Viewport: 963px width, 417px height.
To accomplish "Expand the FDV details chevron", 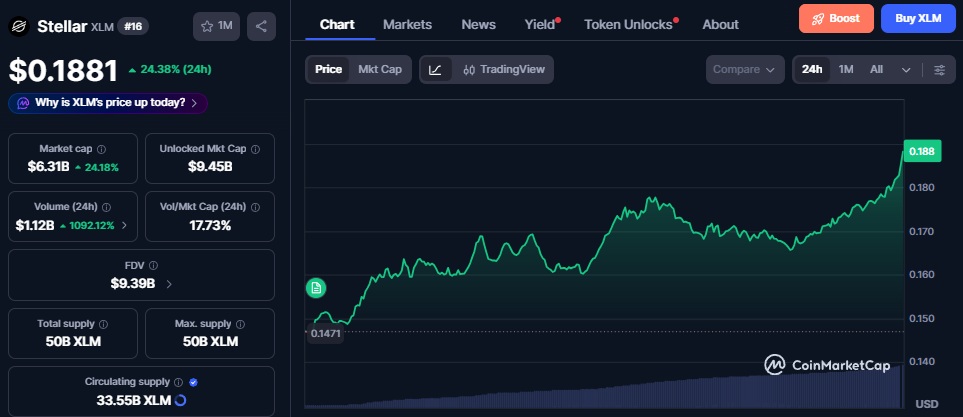I will point(169,284).
